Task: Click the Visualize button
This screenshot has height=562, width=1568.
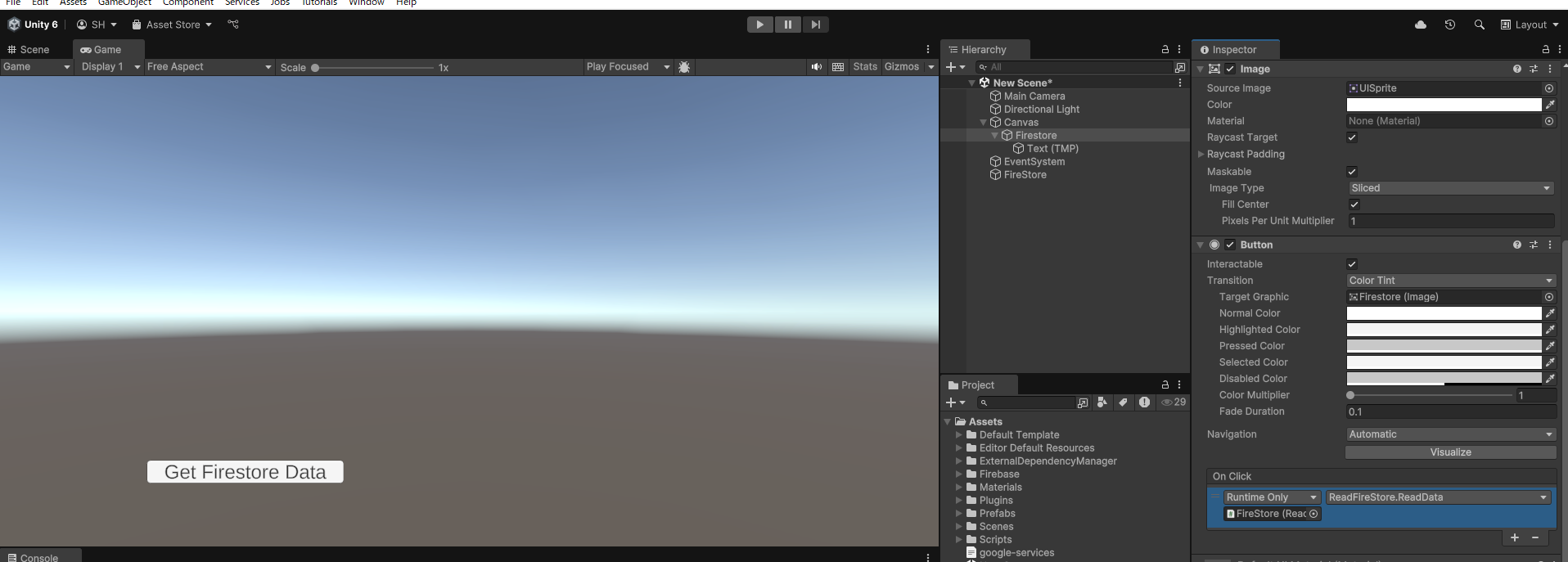Action: click(1451, 452)
